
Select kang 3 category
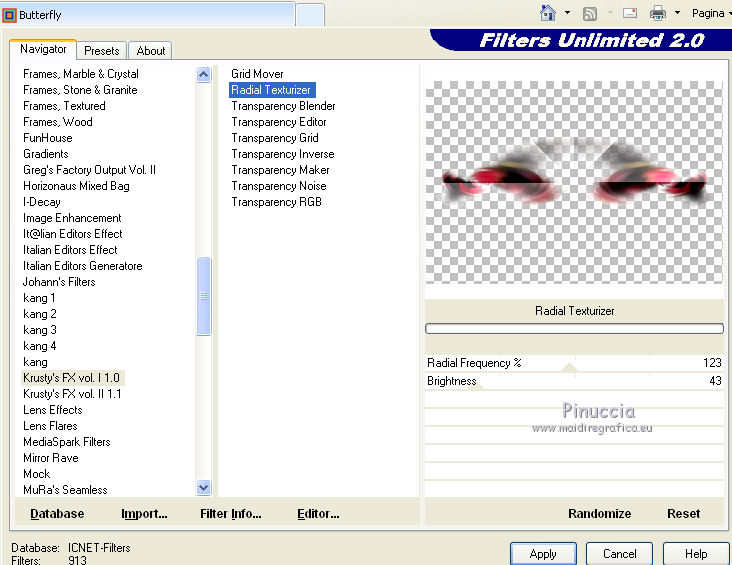pos(40,330)
